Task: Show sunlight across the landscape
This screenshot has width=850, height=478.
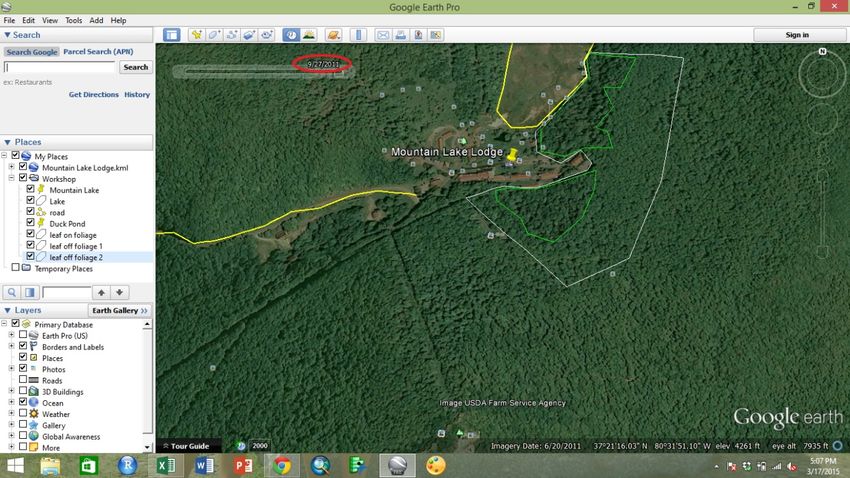Action: (309, 35)
